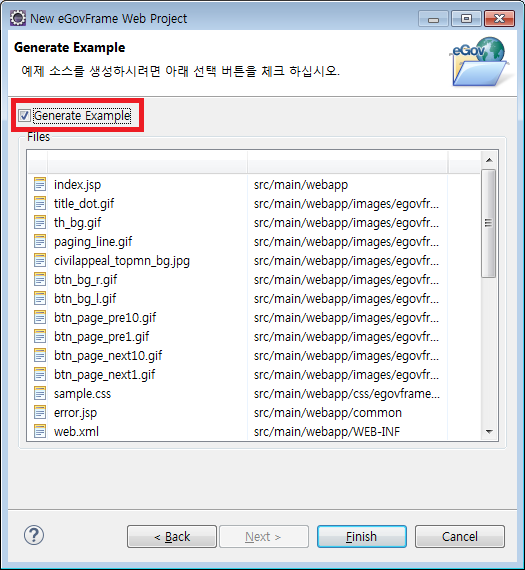Click the disabled Next button

[264, 536]
